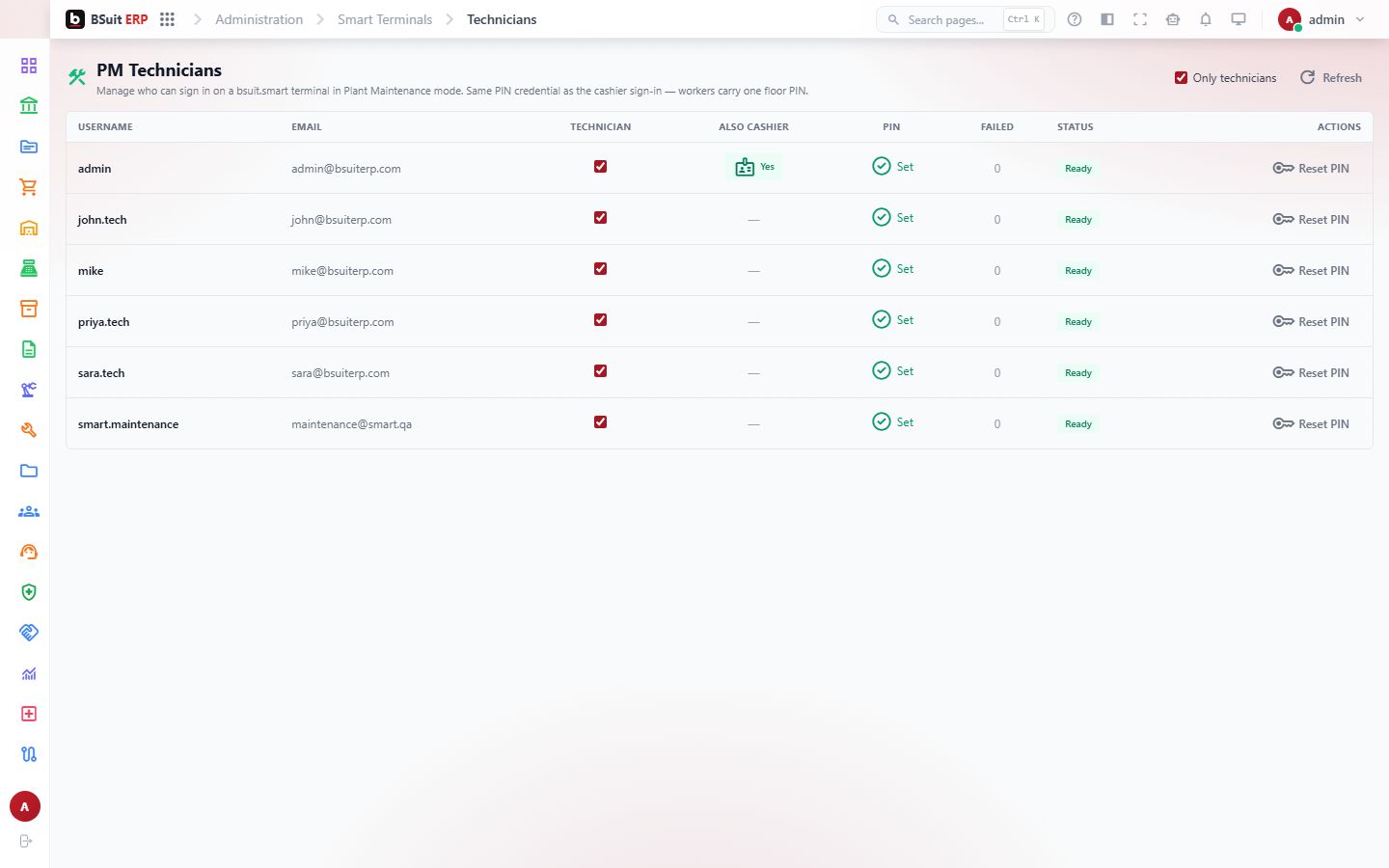Screen dimensions: 1389x868
Task: Open the cash register sidebar icon
Action: click(29, 268)
